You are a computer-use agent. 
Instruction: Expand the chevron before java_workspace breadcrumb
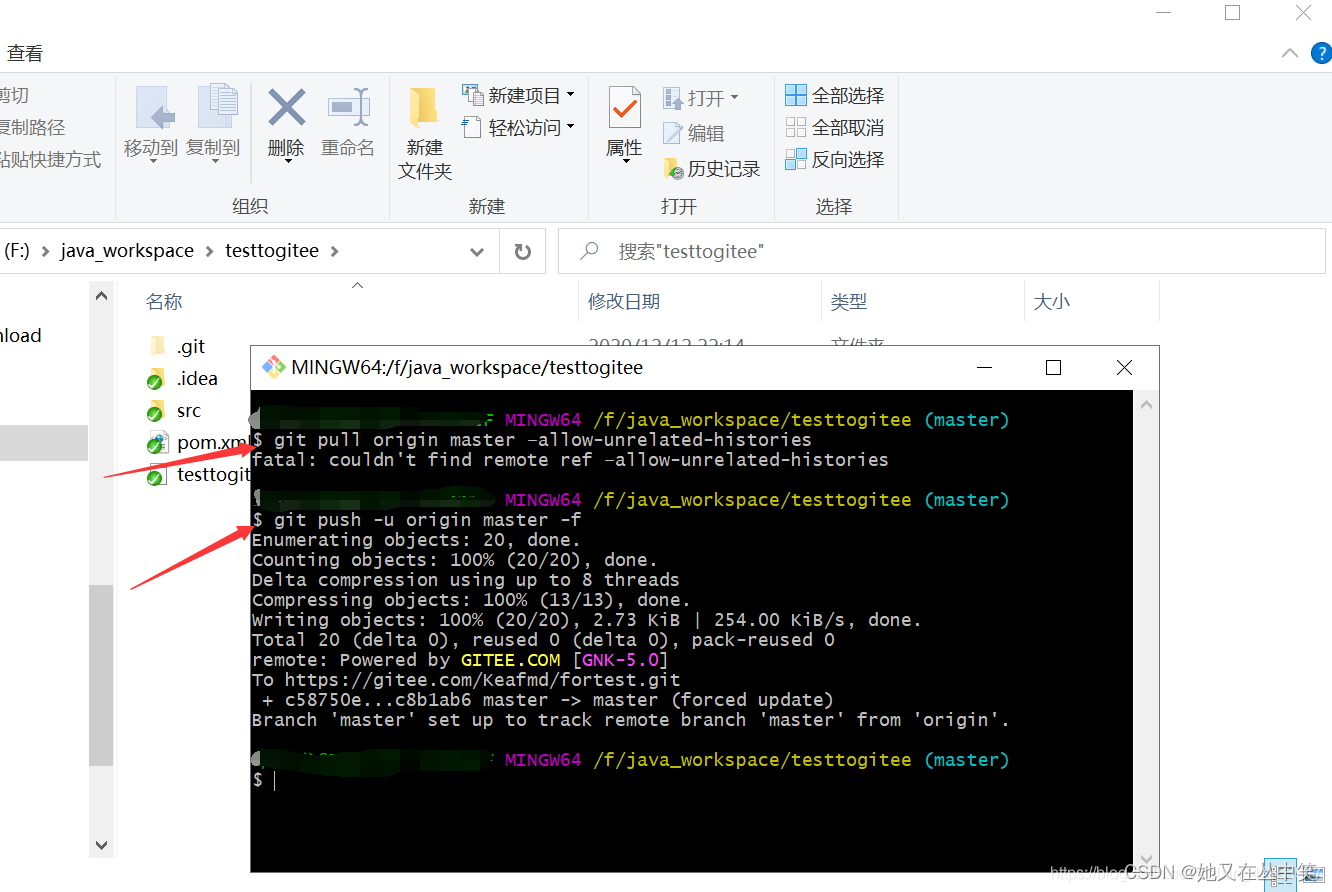point(45,251)
